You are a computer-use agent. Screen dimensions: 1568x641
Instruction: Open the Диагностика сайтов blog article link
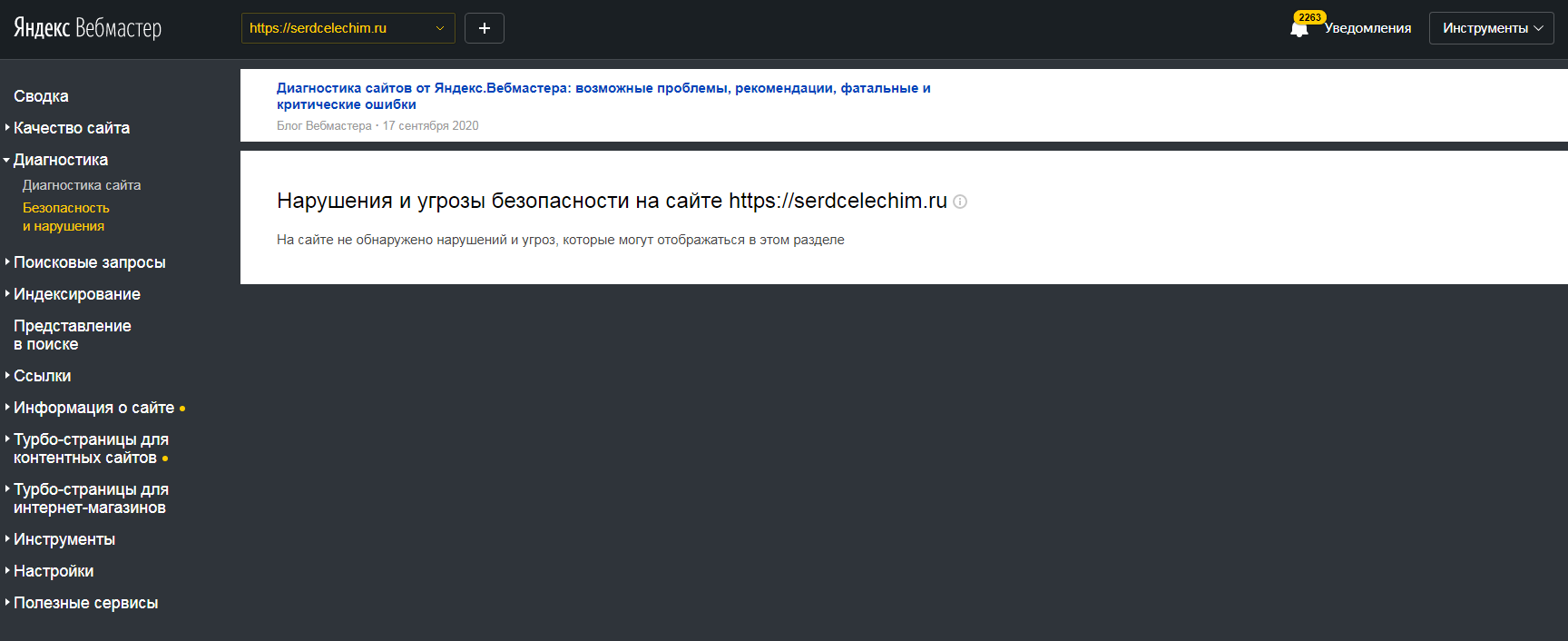click(x=603, y=96)
